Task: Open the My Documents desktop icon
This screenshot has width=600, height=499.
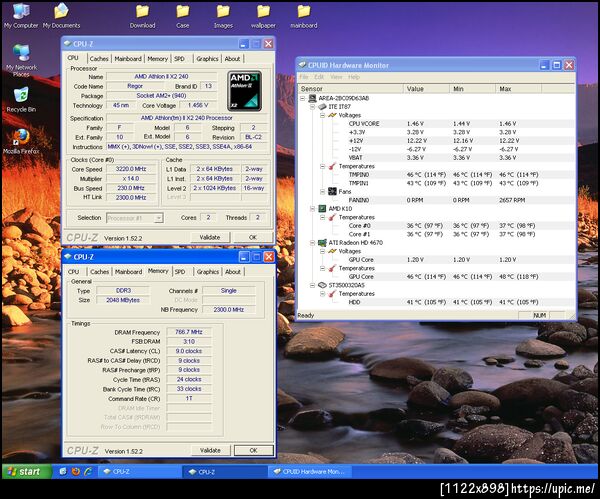Action: point(61,15)
